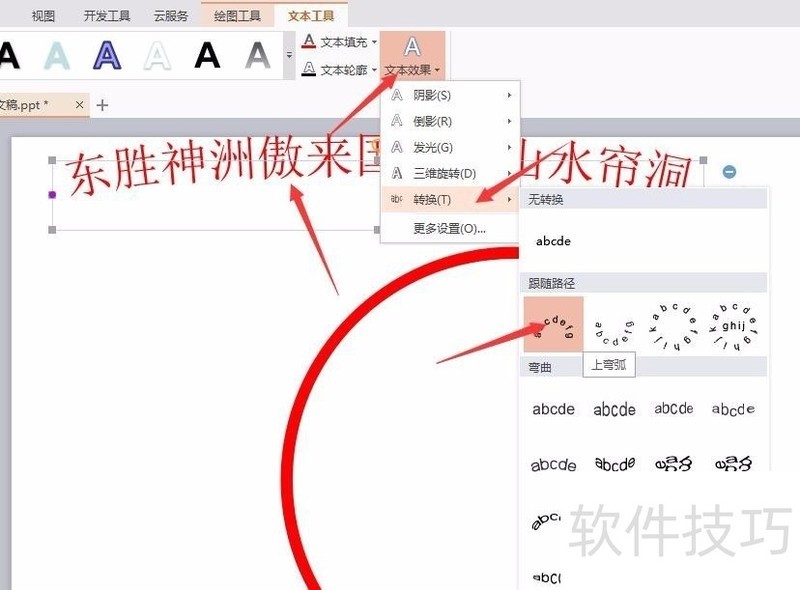Apply third warp effect in 弯曲 row one
Viewport: 800px width, 590px height.
(674, 409)
